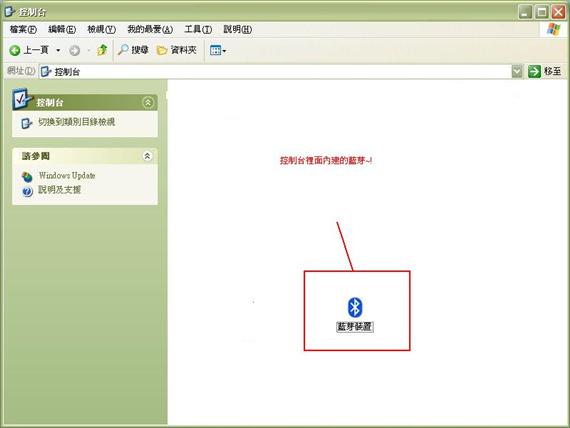Open the 工具(T) menu
The image size is (570, 428).
tap(198, 29)
